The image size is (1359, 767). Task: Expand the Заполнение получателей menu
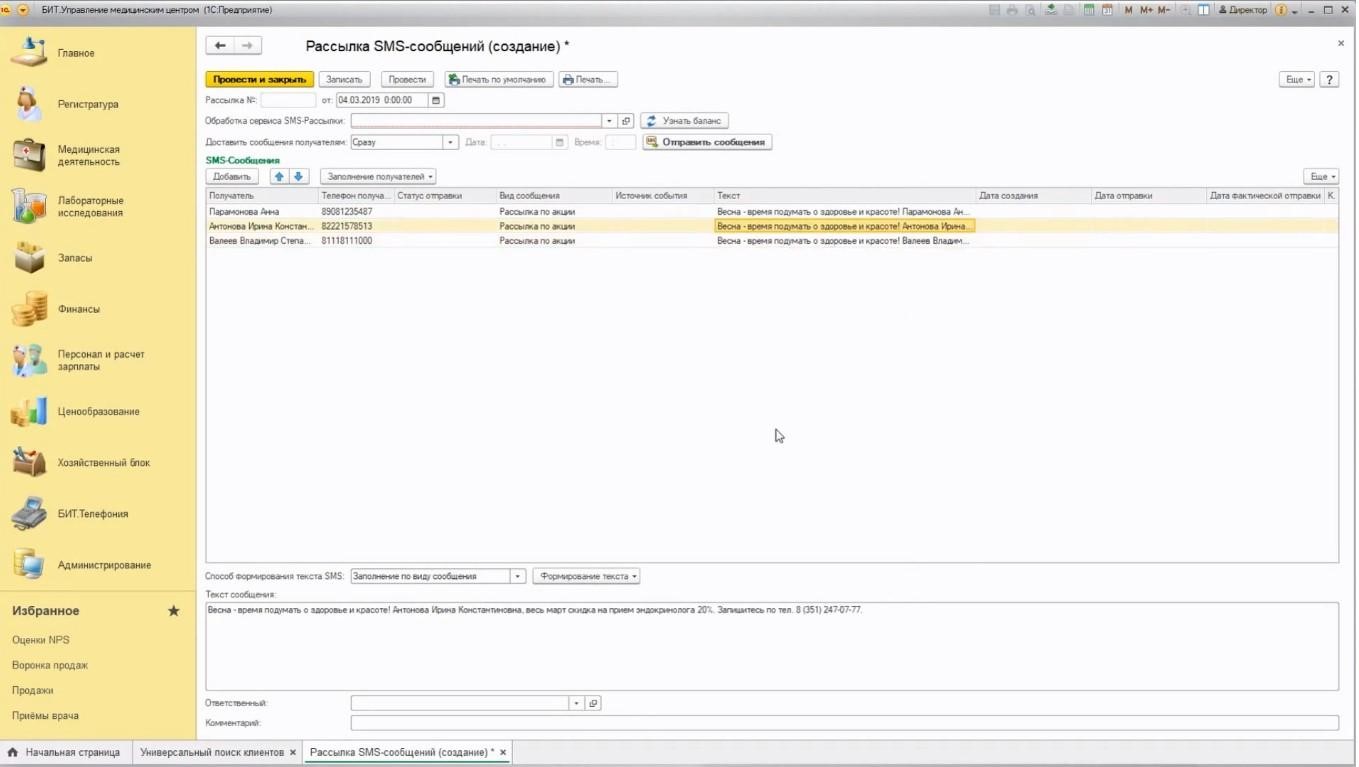tap(378, 176)
